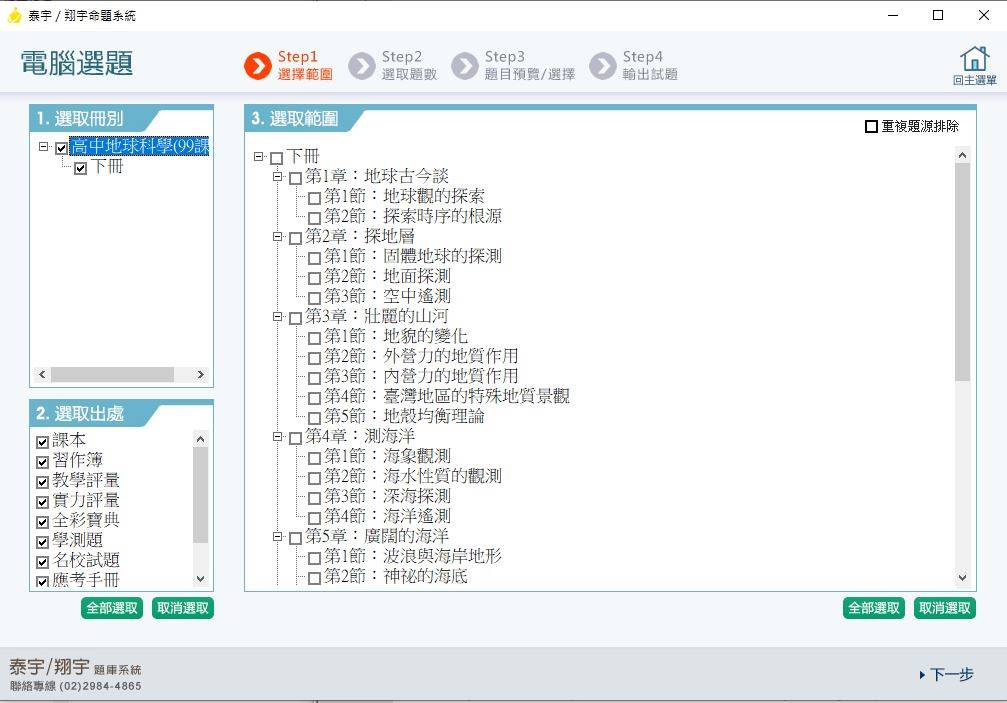This screenshot has height=703, width=1007.
Task: Click the Step1 選擇範圍 arrow icon
Action: click(x=258, y=65)
